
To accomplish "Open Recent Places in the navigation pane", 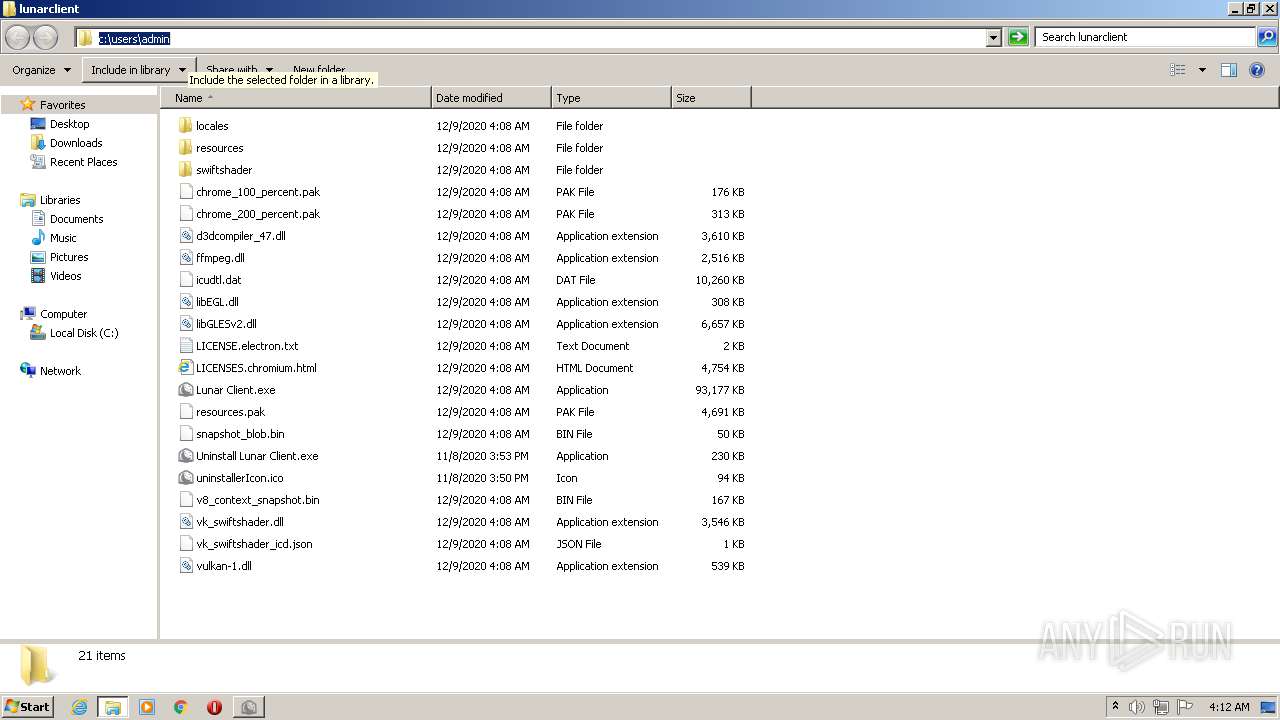I will point(83,162).
